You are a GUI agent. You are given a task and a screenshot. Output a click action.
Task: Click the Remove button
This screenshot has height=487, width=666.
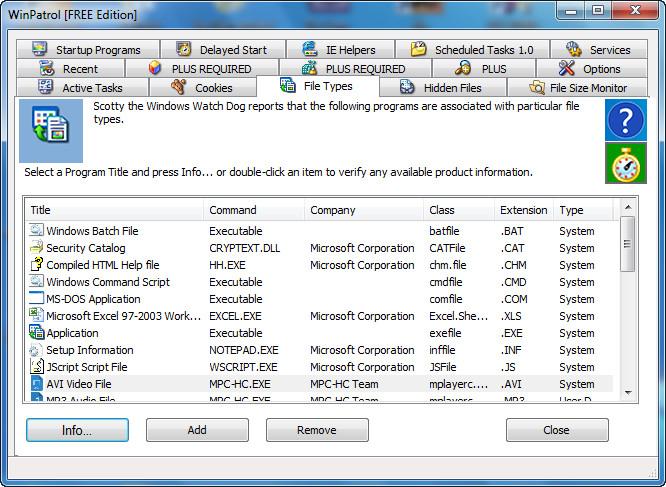[317, 430]
